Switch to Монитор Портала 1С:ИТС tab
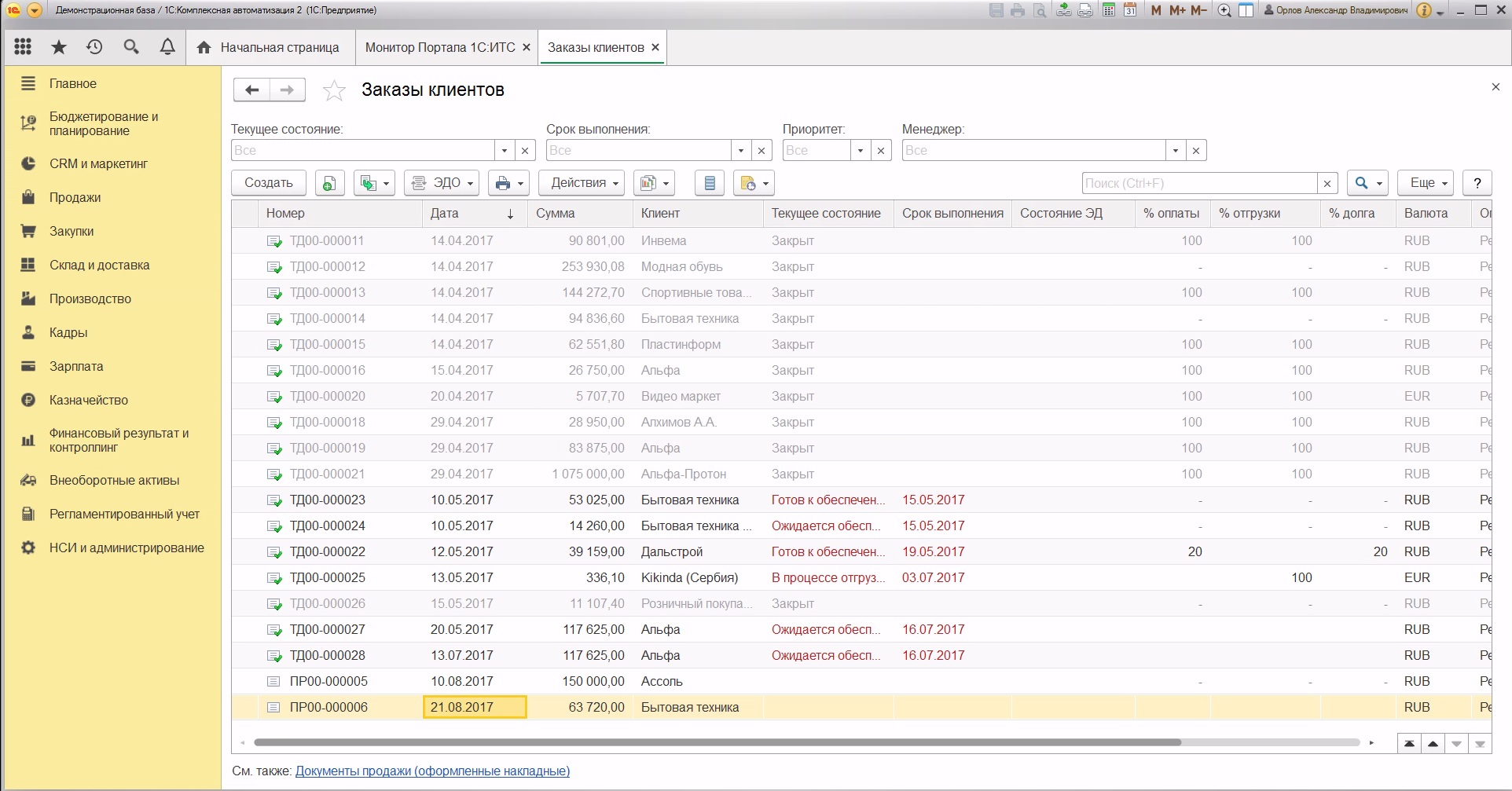 [x=440, y=47]
